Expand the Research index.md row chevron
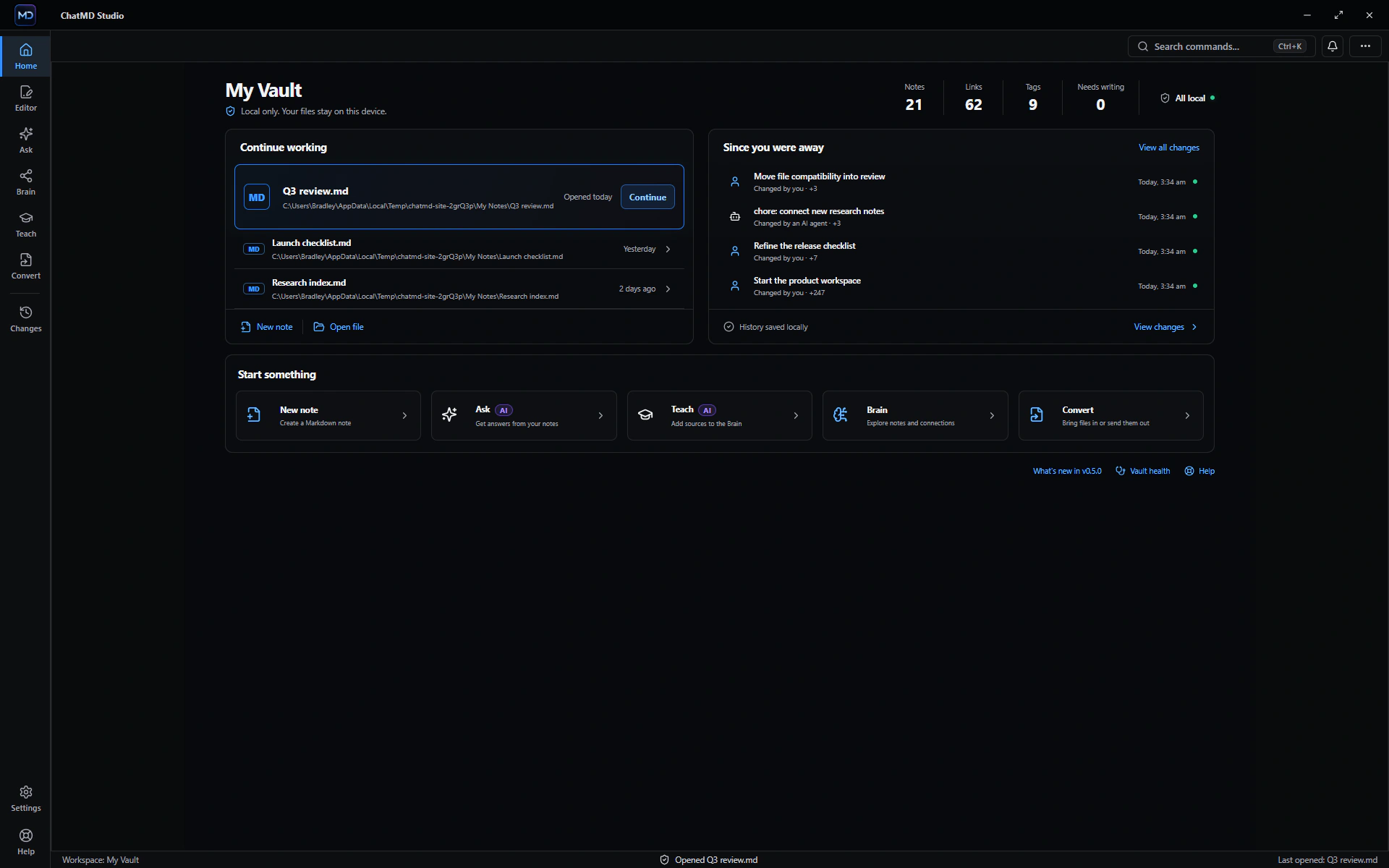 [668, 289]
